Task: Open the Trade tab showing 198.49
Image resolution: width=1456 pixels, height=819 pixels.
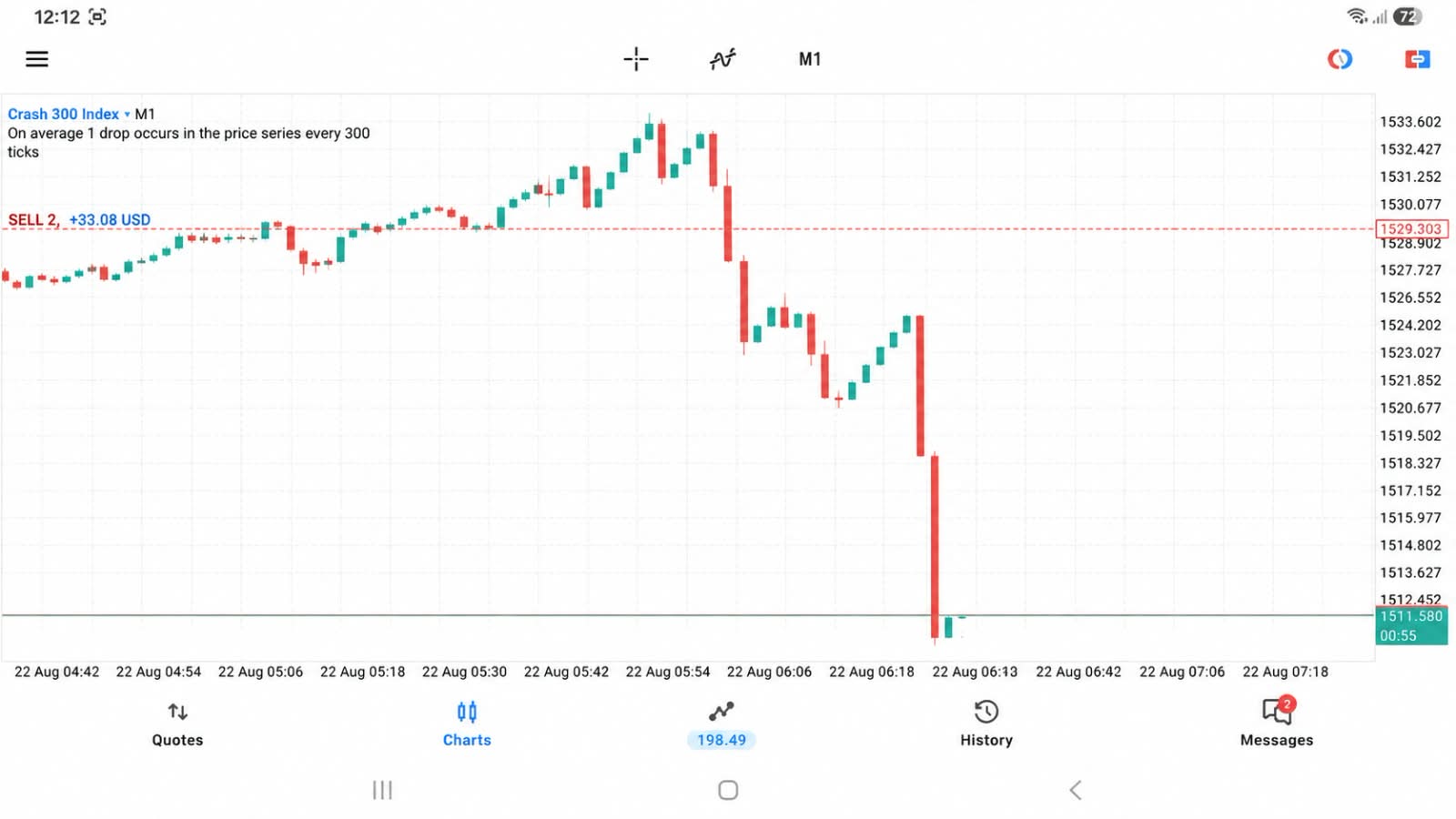Action: click(722, 724)
